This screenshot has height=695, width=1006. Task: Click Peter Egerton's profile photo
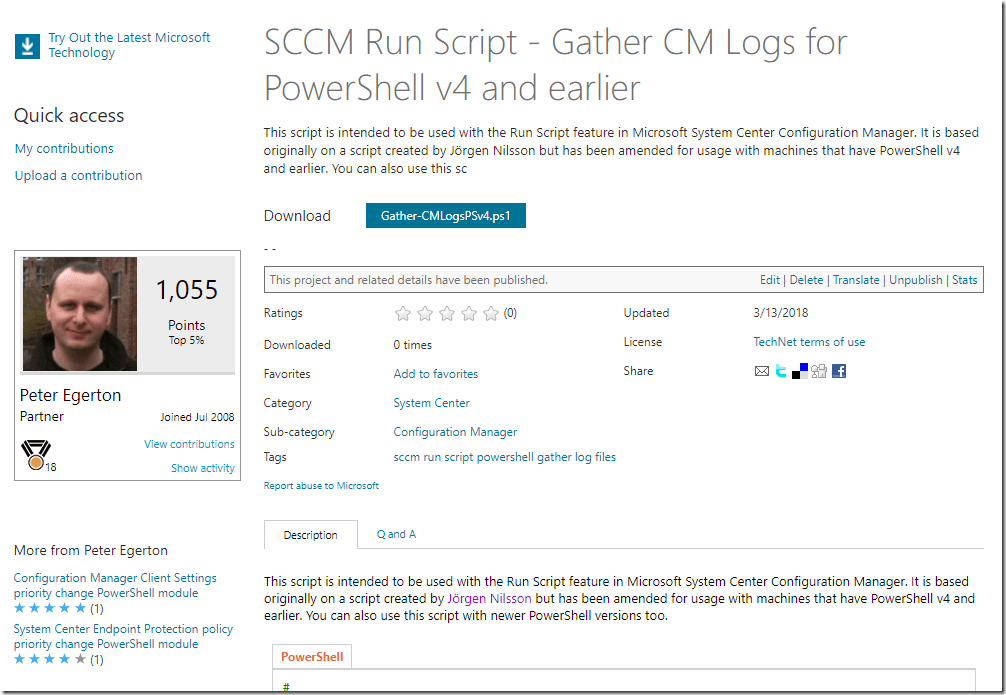pos(80,314)
